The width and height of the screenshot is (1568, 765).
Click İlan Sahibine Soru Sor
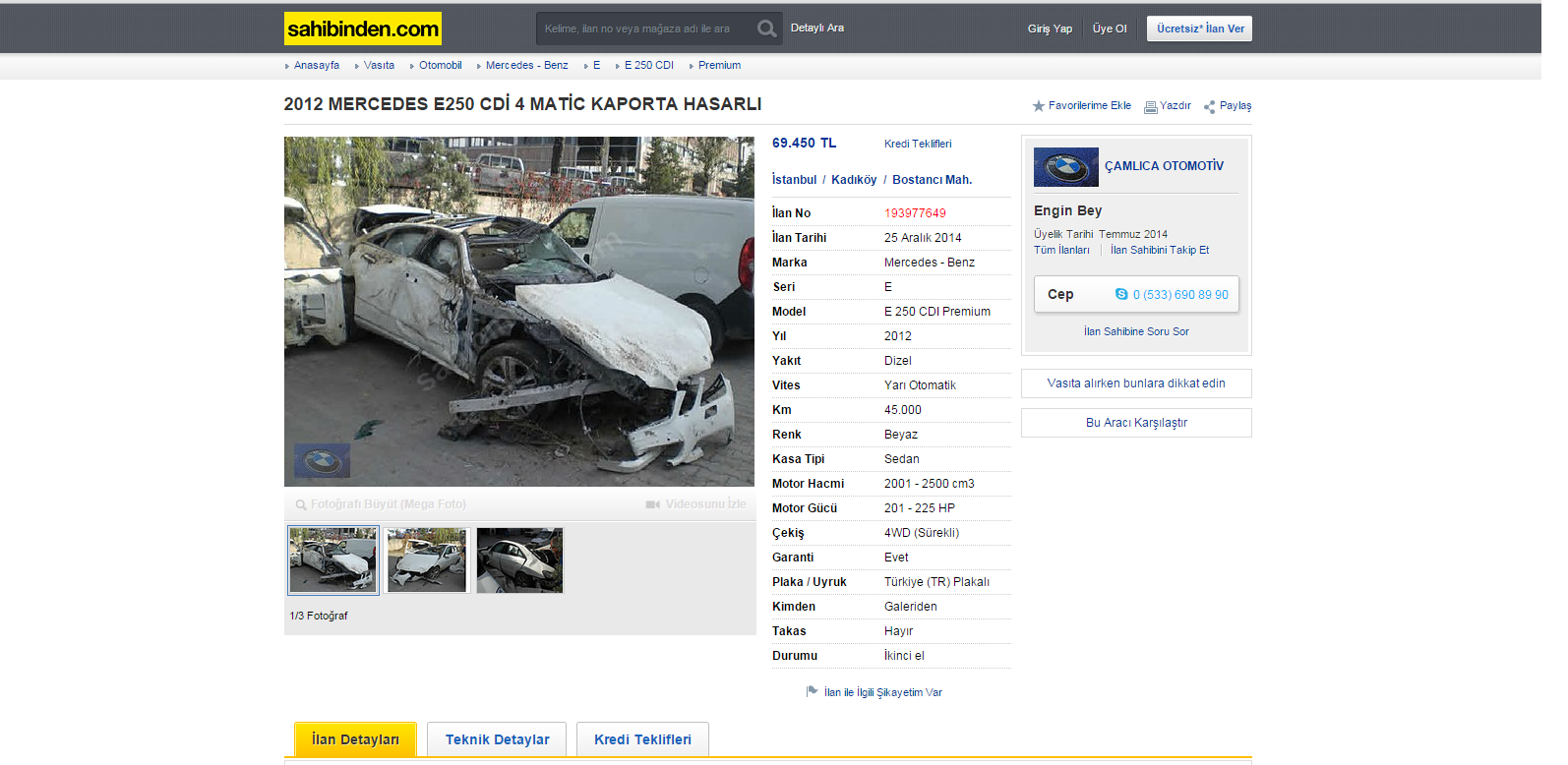pyautogui.click(x=1136, y=331)
